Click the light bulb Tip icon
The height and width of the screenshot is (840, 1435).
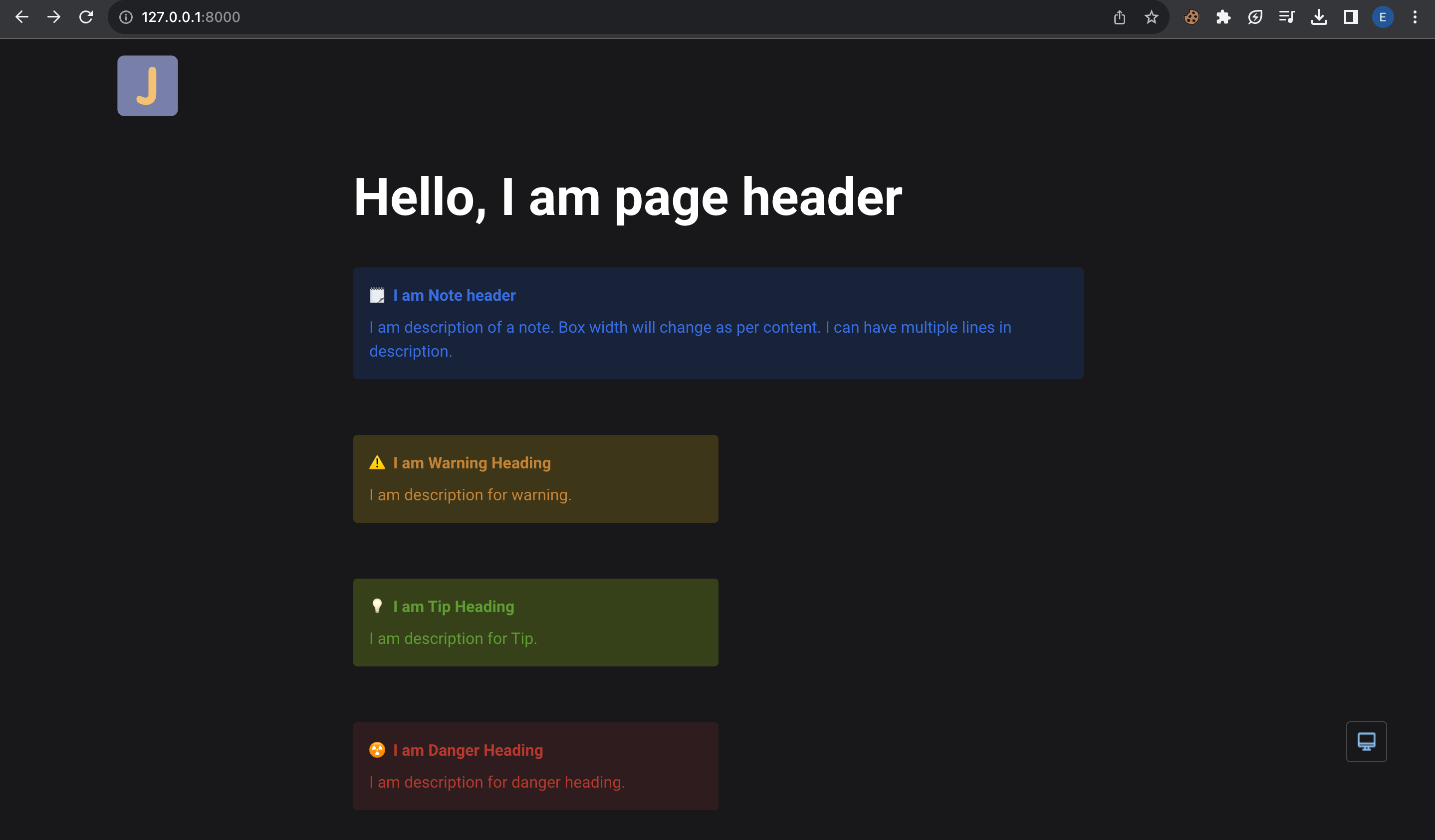pos(377,606)
